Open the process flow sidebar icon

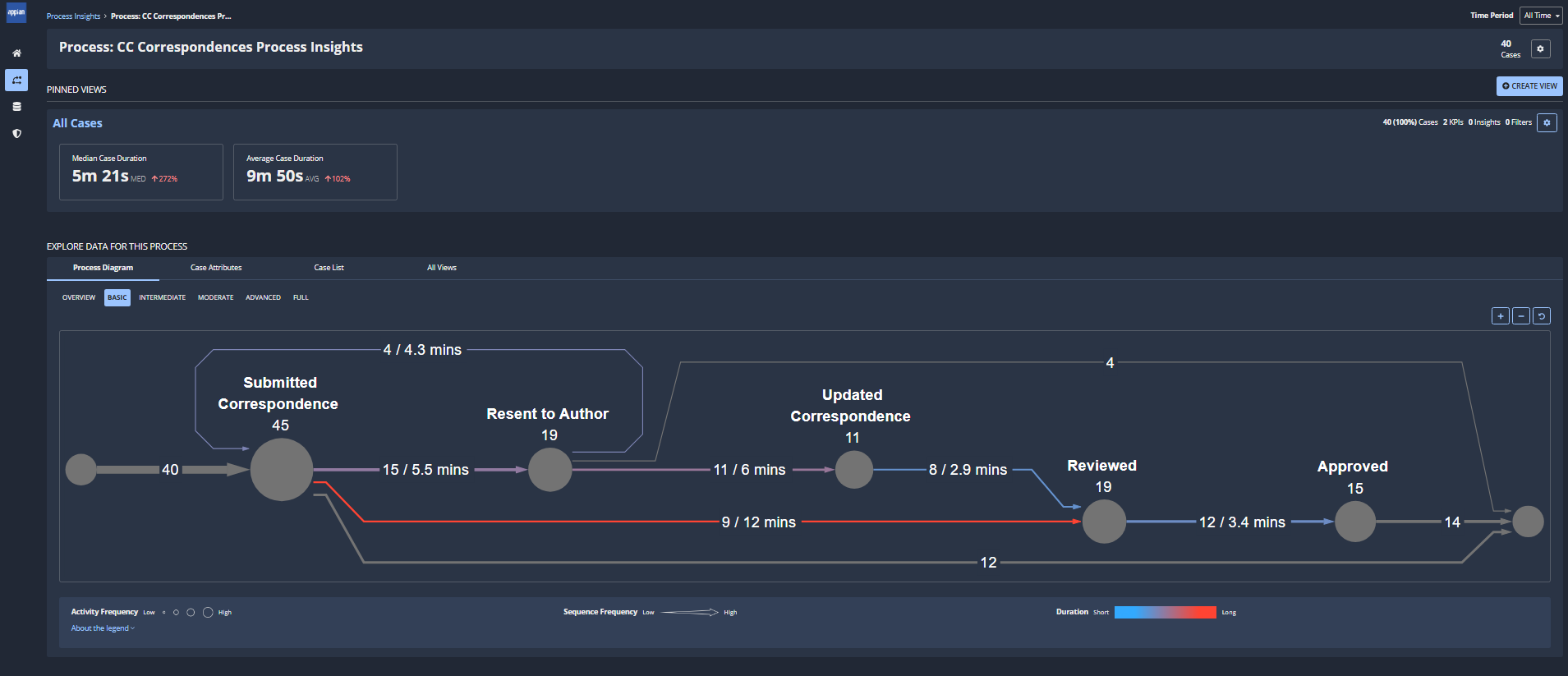point(16,80)
